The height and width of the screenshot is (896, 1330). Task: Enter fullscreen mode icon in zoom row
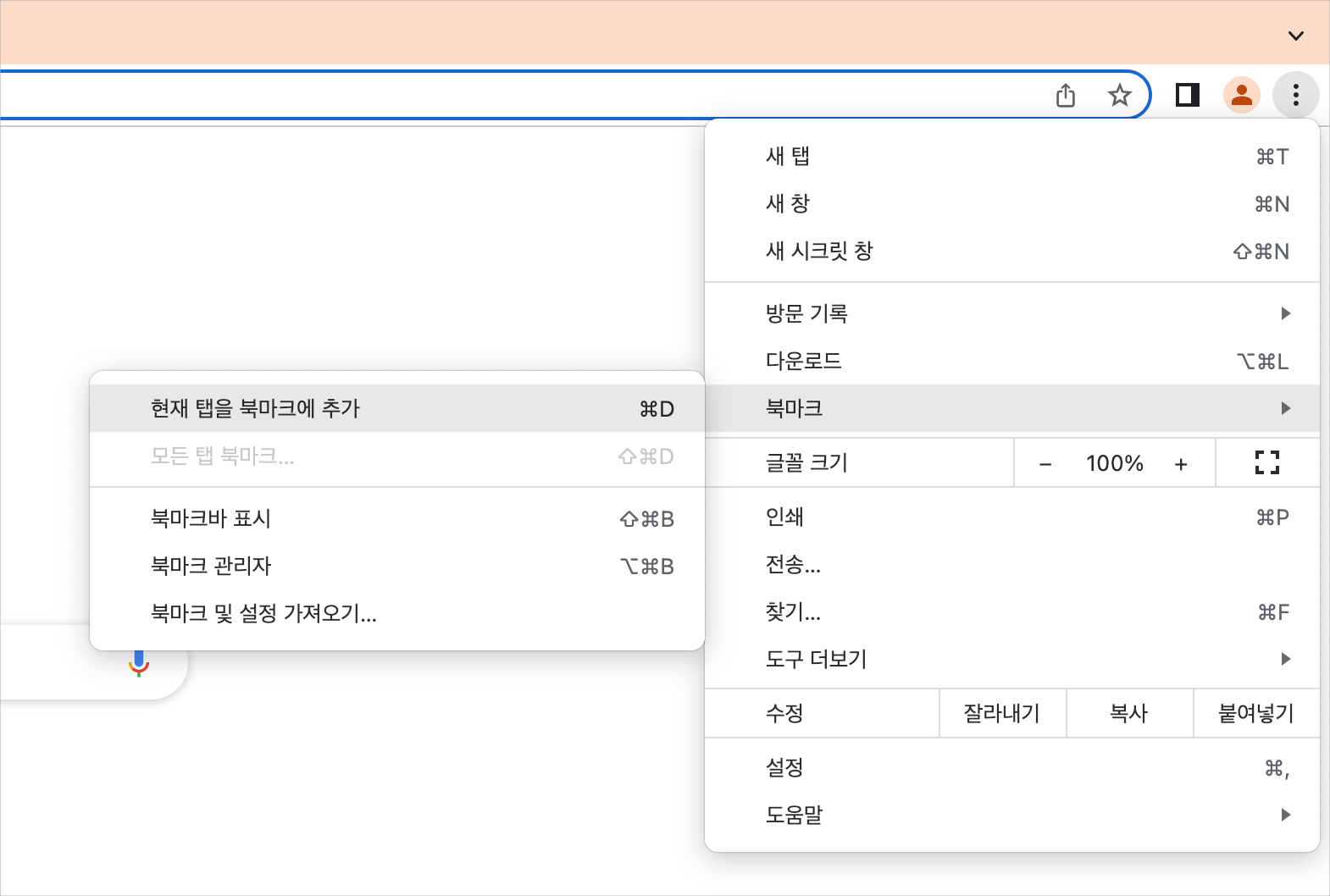point(1267,462)
